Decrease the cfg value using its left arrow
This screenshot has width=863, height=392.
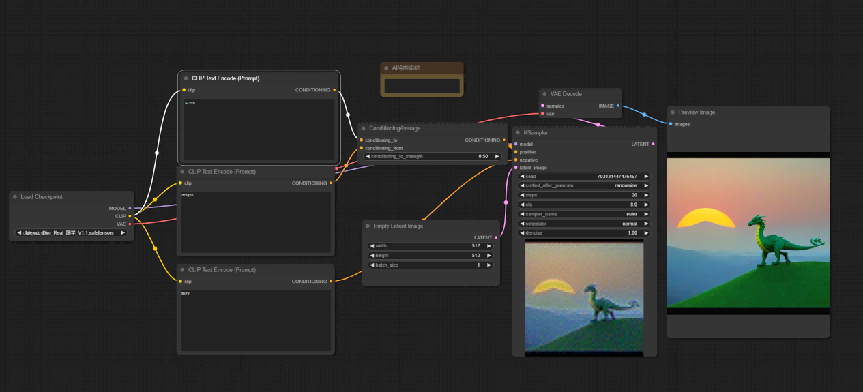[x=523, y=204]
